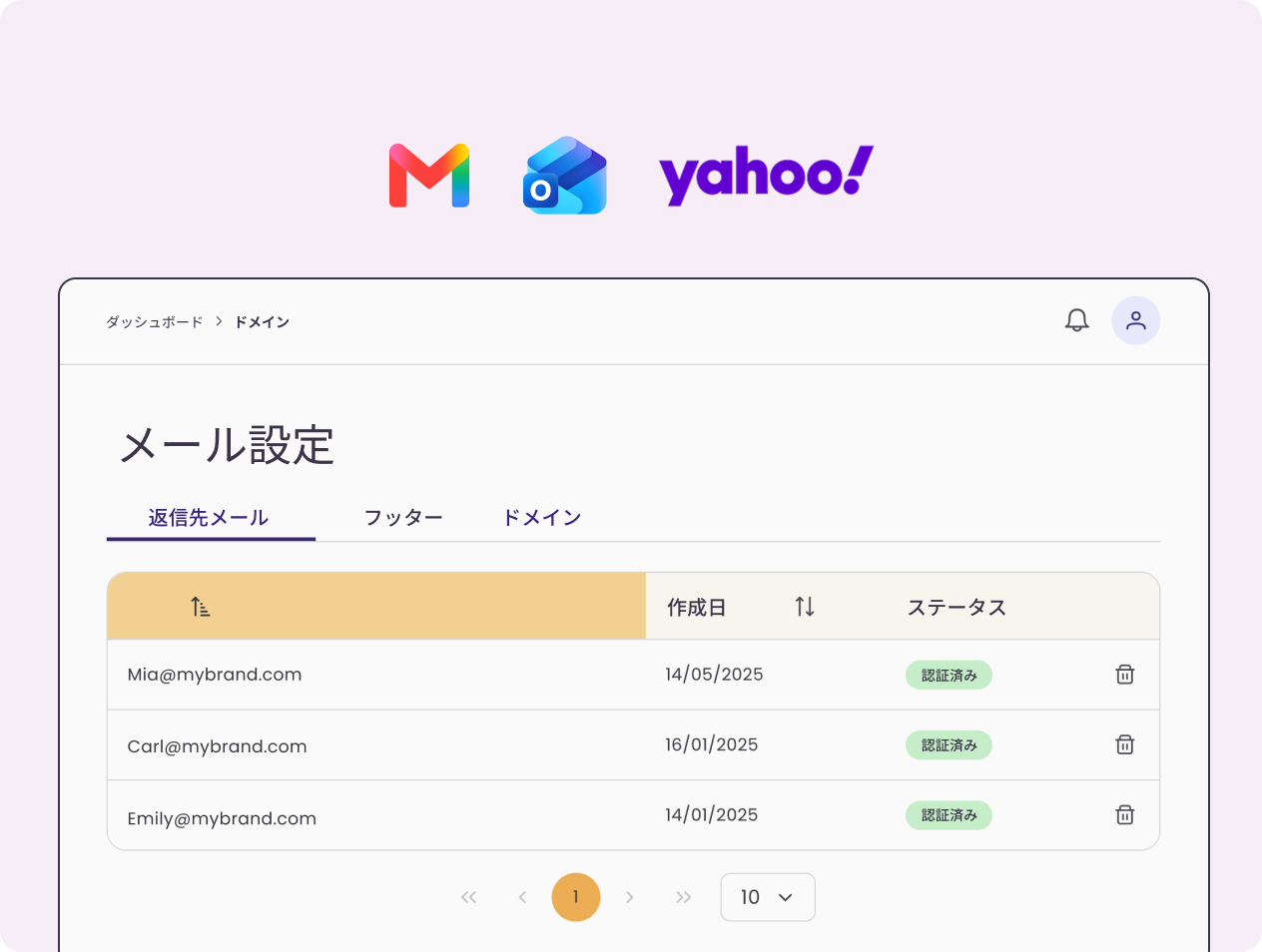This screenshot has width=1262, height=952.
Task: Click the Yahoo logo
Action: pos(766,176)
